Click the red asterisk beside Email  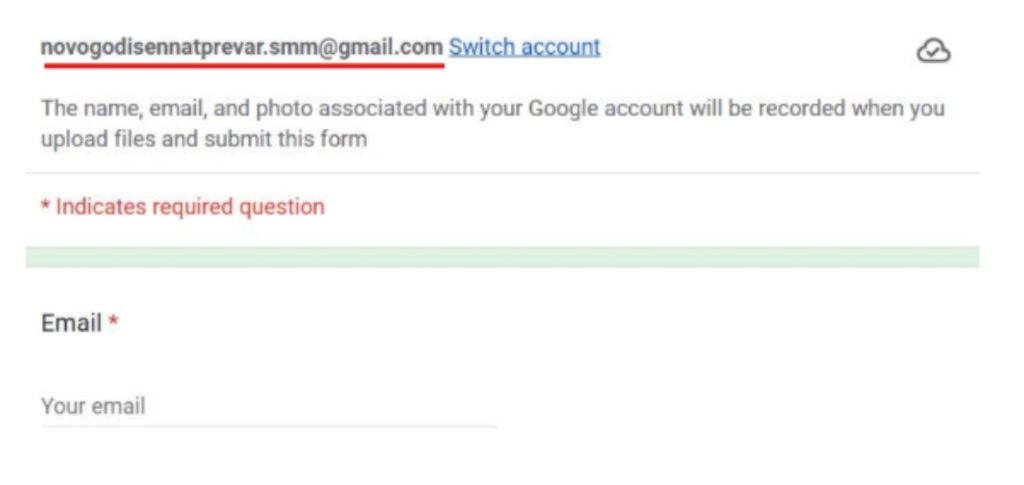pos(114,322)
